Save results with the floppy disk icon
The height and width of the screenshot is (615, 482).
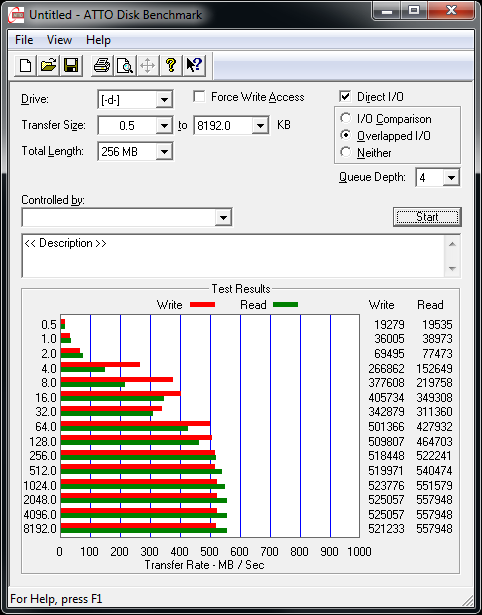click(x=71, y=65)
